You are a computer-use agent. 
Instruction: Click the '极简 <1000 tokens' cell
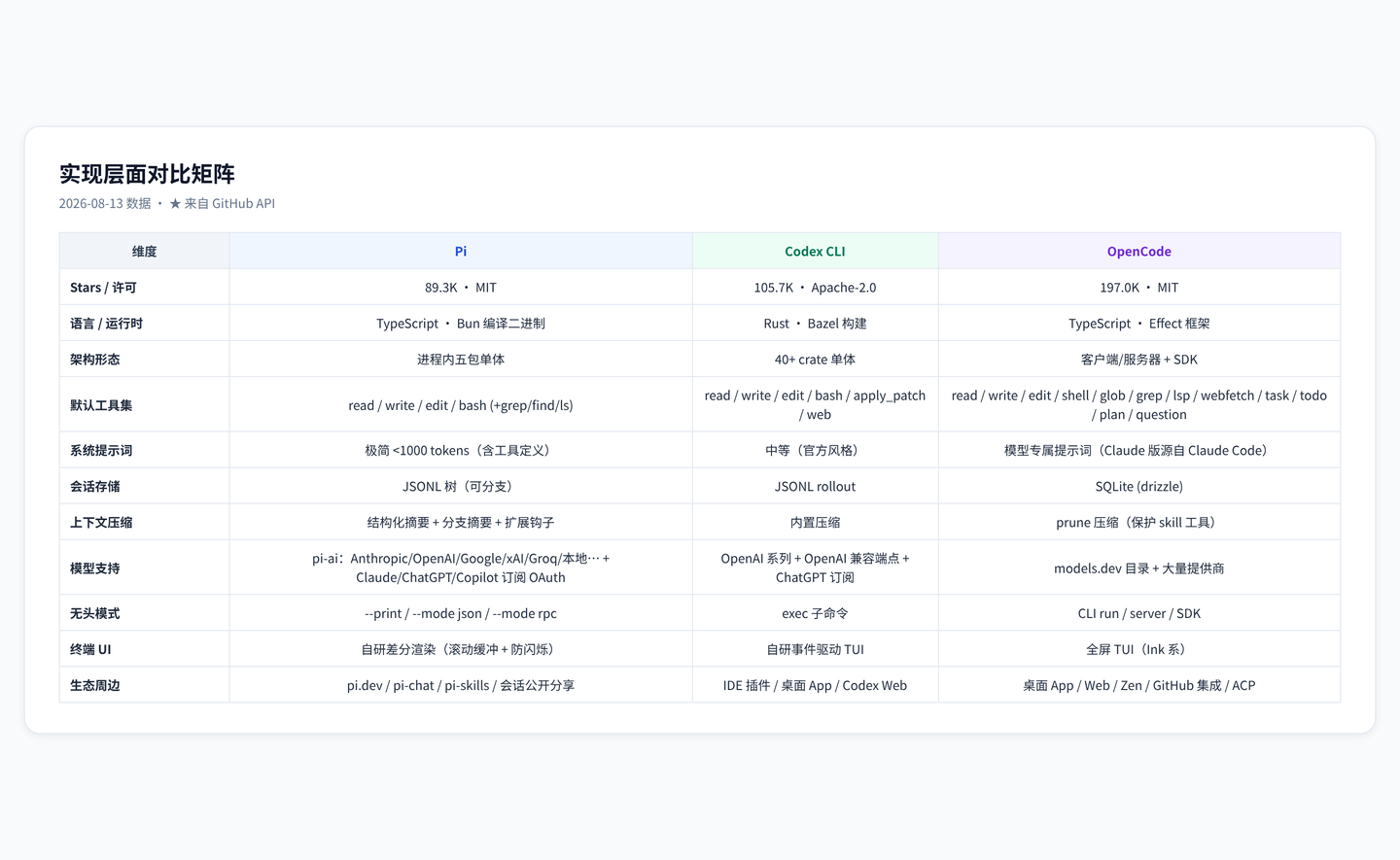(461, 451)
